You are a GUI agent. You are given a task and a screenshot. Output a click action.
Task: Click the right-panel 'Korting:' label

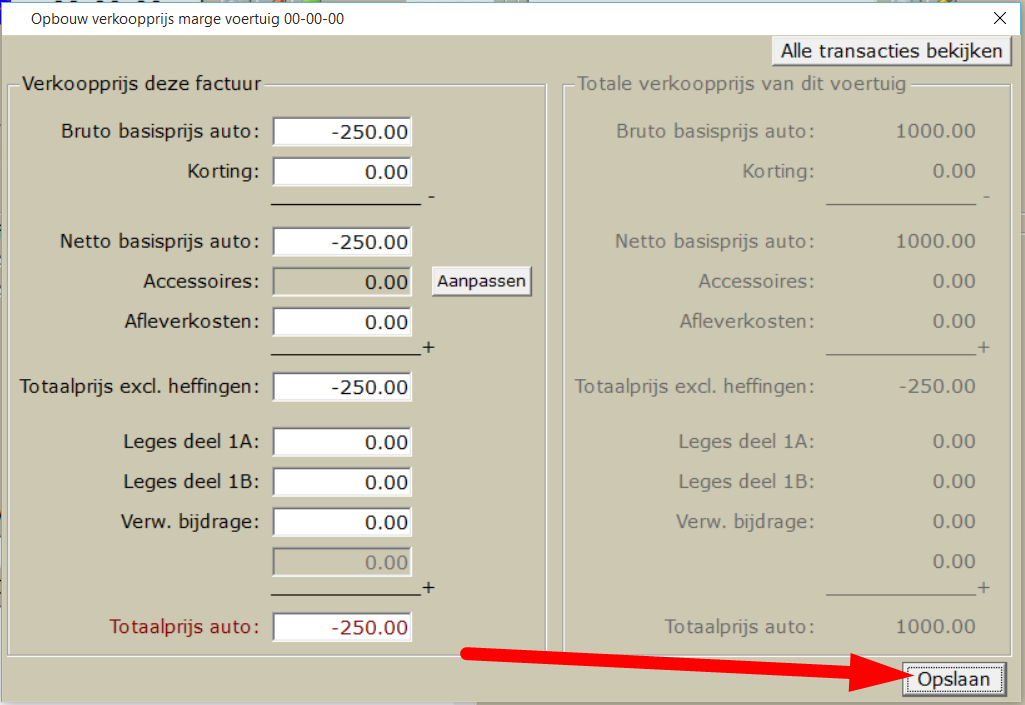(x=779, y=171)
